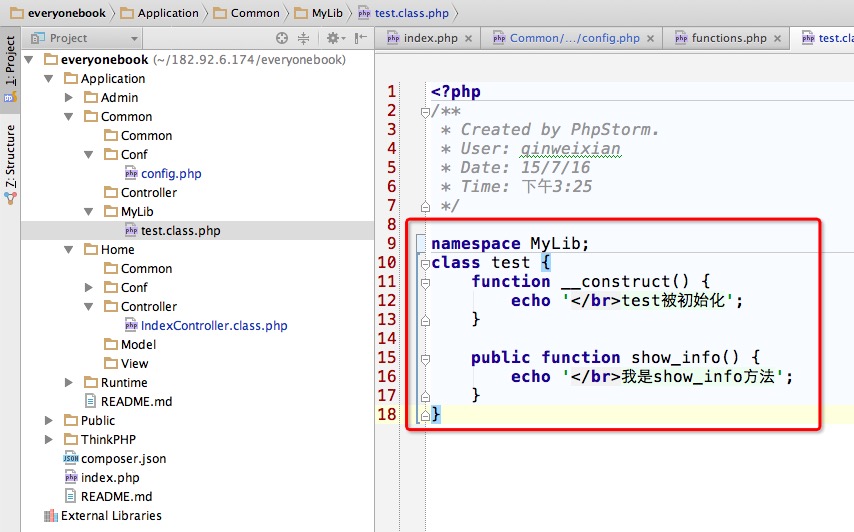Open the Project panel settings gear

[336, 38]
